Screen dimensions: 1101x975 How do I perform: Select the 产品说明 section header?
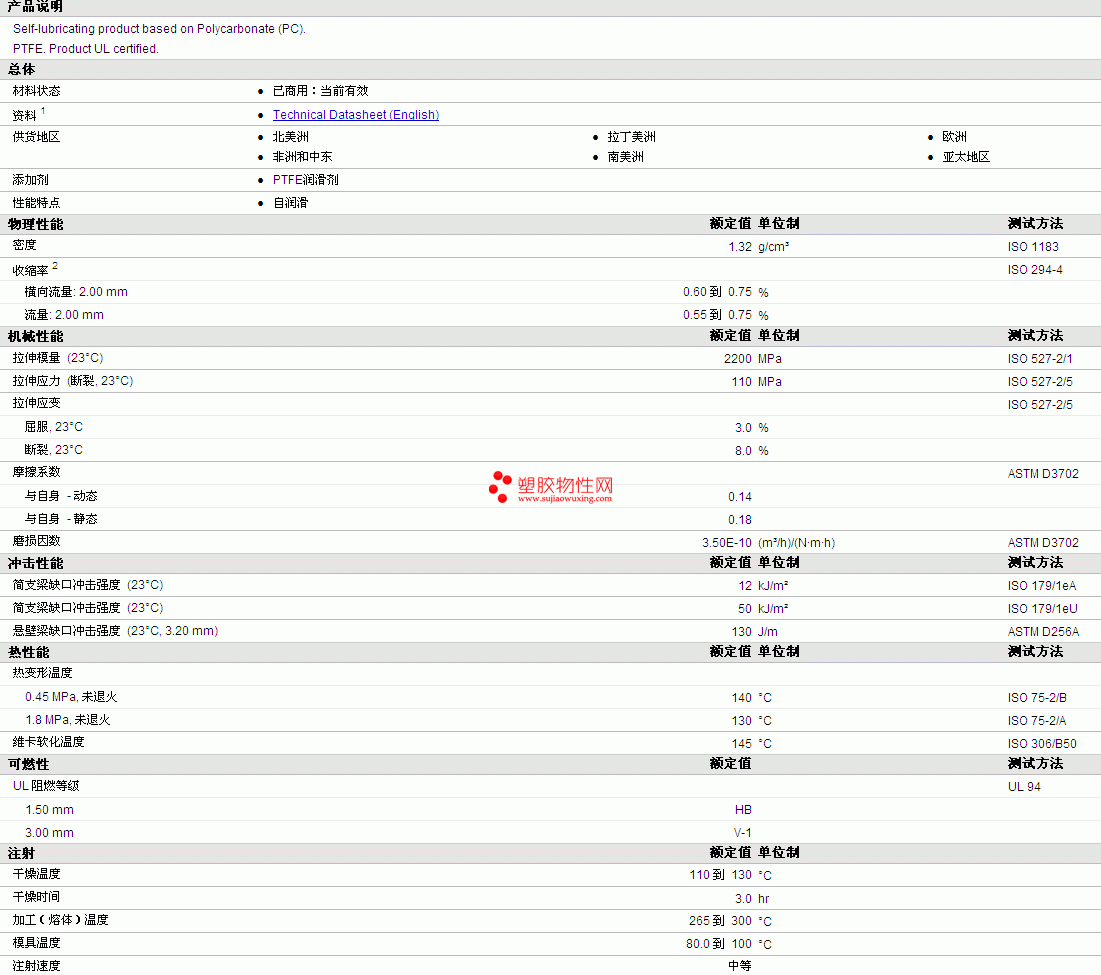pos(35,7)
